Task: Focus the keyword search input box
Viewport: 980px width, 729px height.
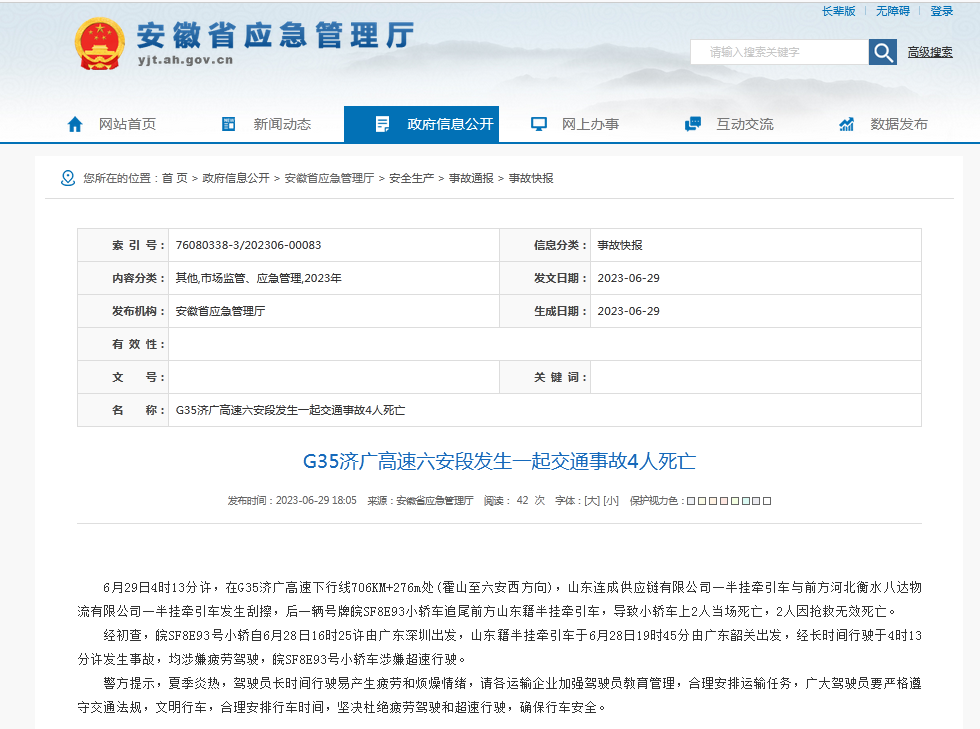Action: [780, 52]
